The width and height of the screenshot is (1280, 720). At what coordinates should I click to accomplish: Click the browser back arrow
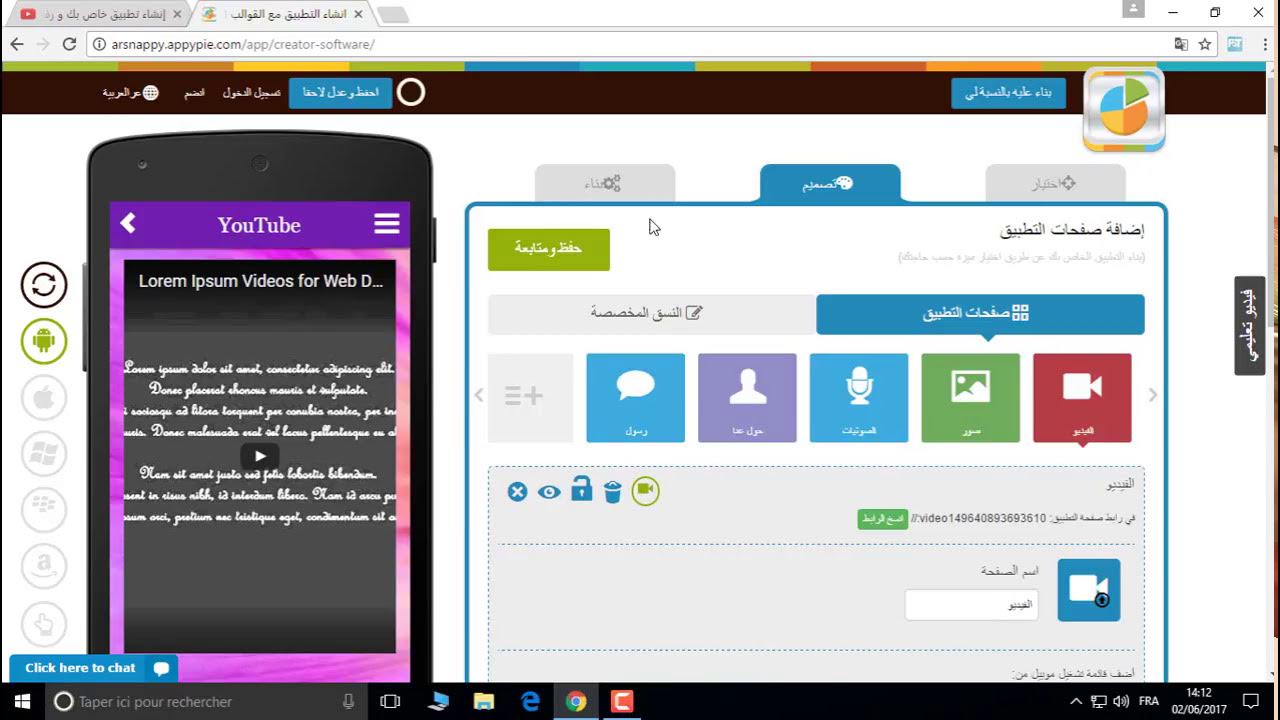[17, 44]
